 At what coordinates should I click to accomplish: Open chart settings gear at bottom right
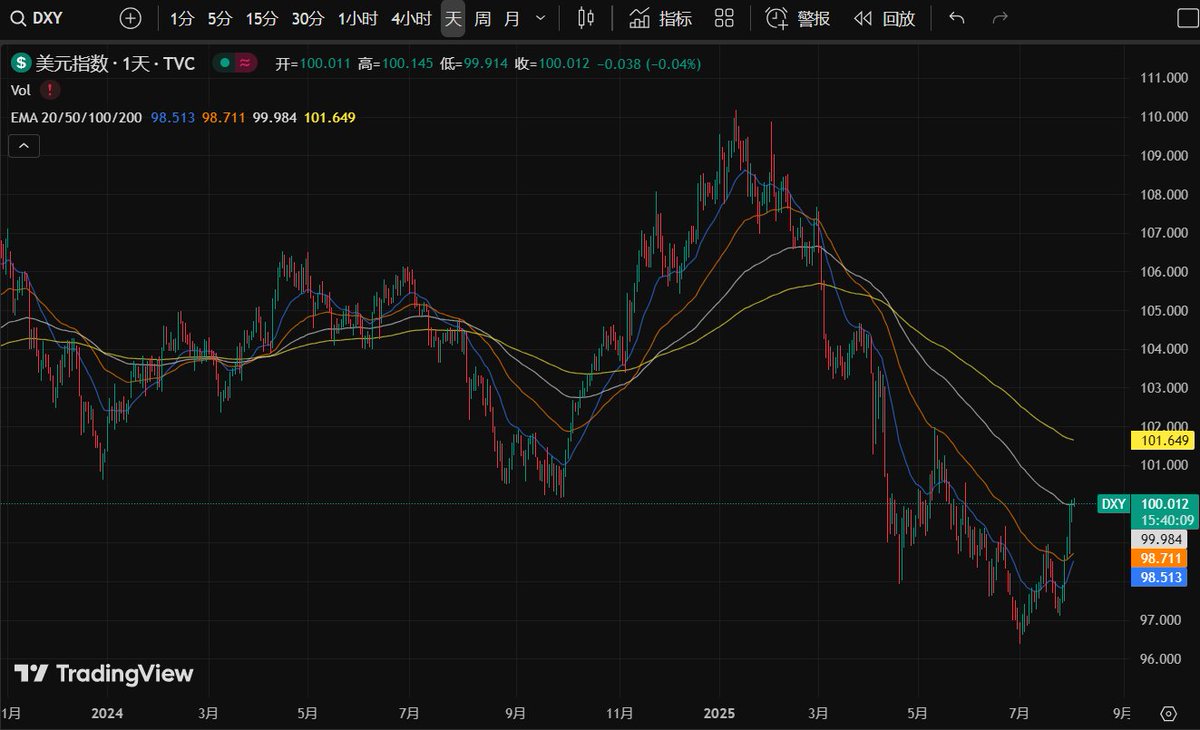1168,713
